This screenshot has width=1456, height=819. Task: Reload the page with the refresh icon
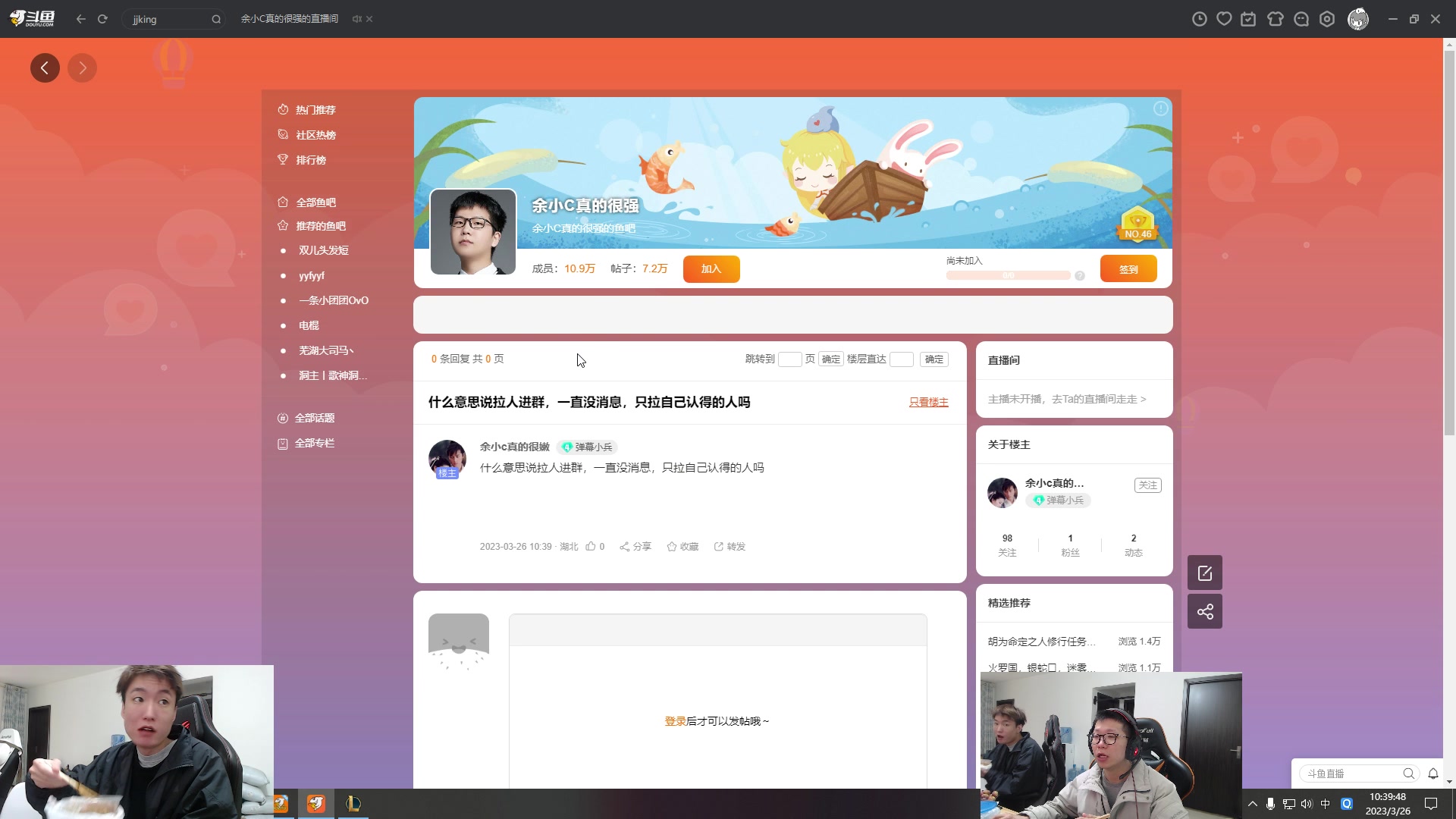(x=102, y=19)
